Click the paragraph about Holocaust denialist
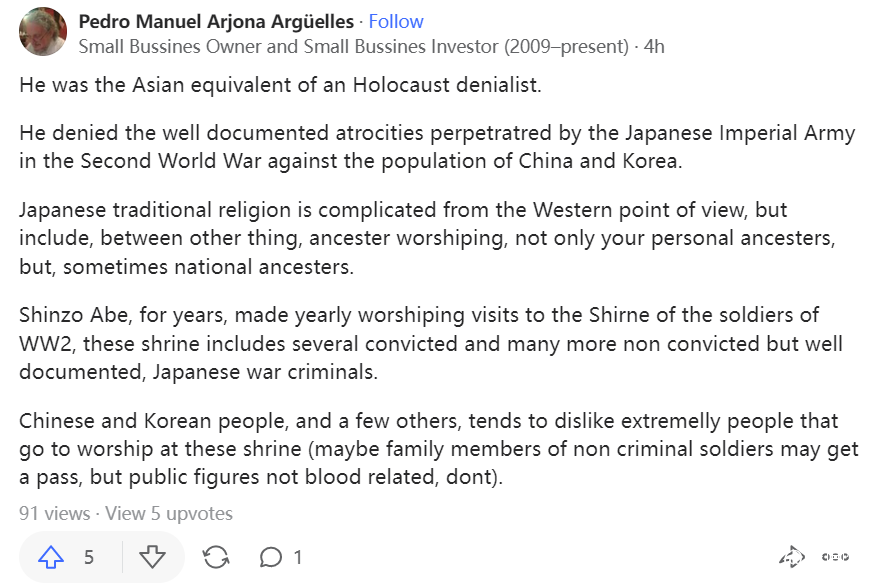Viewport: 879px width, 583px height. point(280,85)
